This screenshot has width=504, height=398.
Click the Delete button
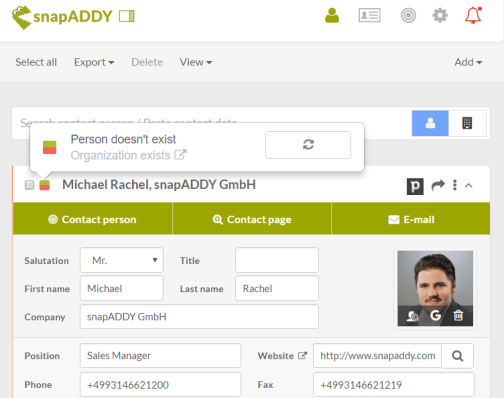pyautogui.click(x=147, y=62)
